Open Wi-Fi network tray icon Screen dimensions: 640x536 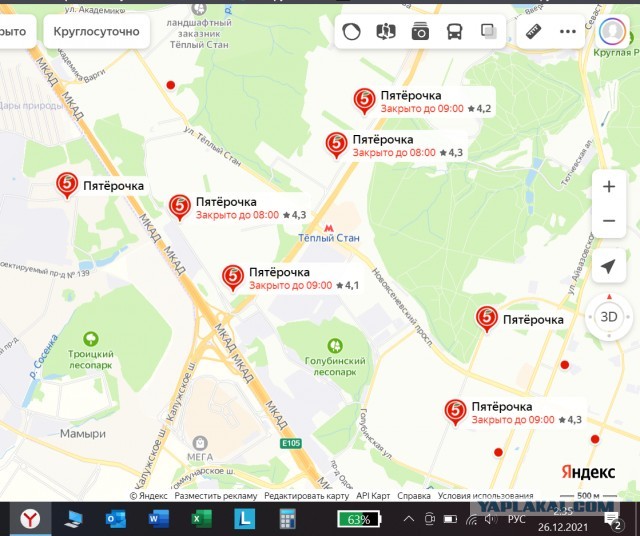[x=472, y=520]
